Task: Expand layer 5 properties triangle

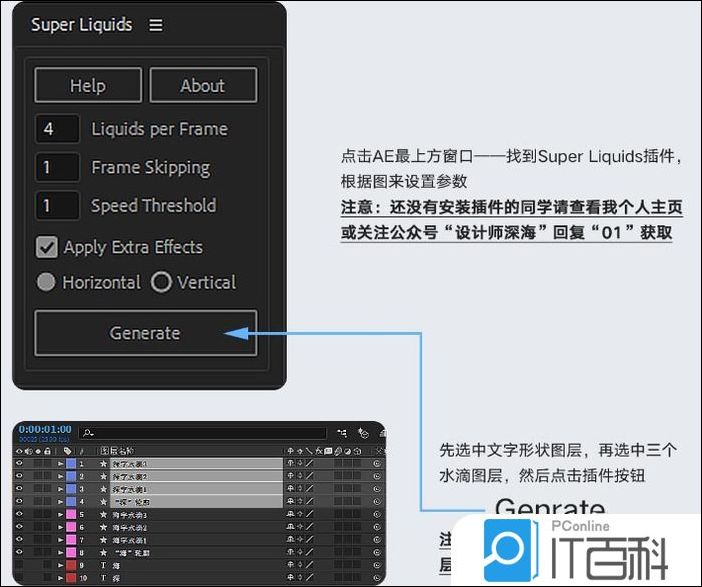Action: [x=60, y=514]
